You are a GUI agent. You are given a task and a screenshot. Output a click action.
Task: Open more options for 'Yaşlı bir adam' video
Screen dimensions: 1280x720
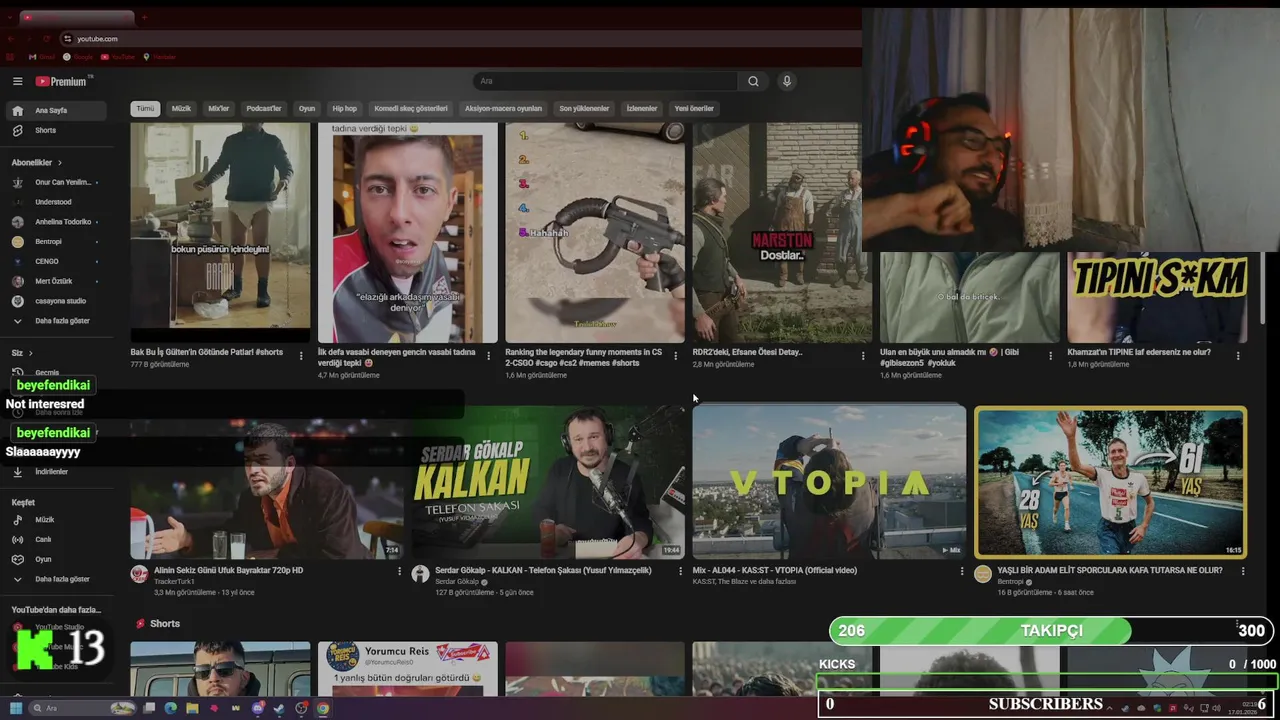pos(1243,572)
